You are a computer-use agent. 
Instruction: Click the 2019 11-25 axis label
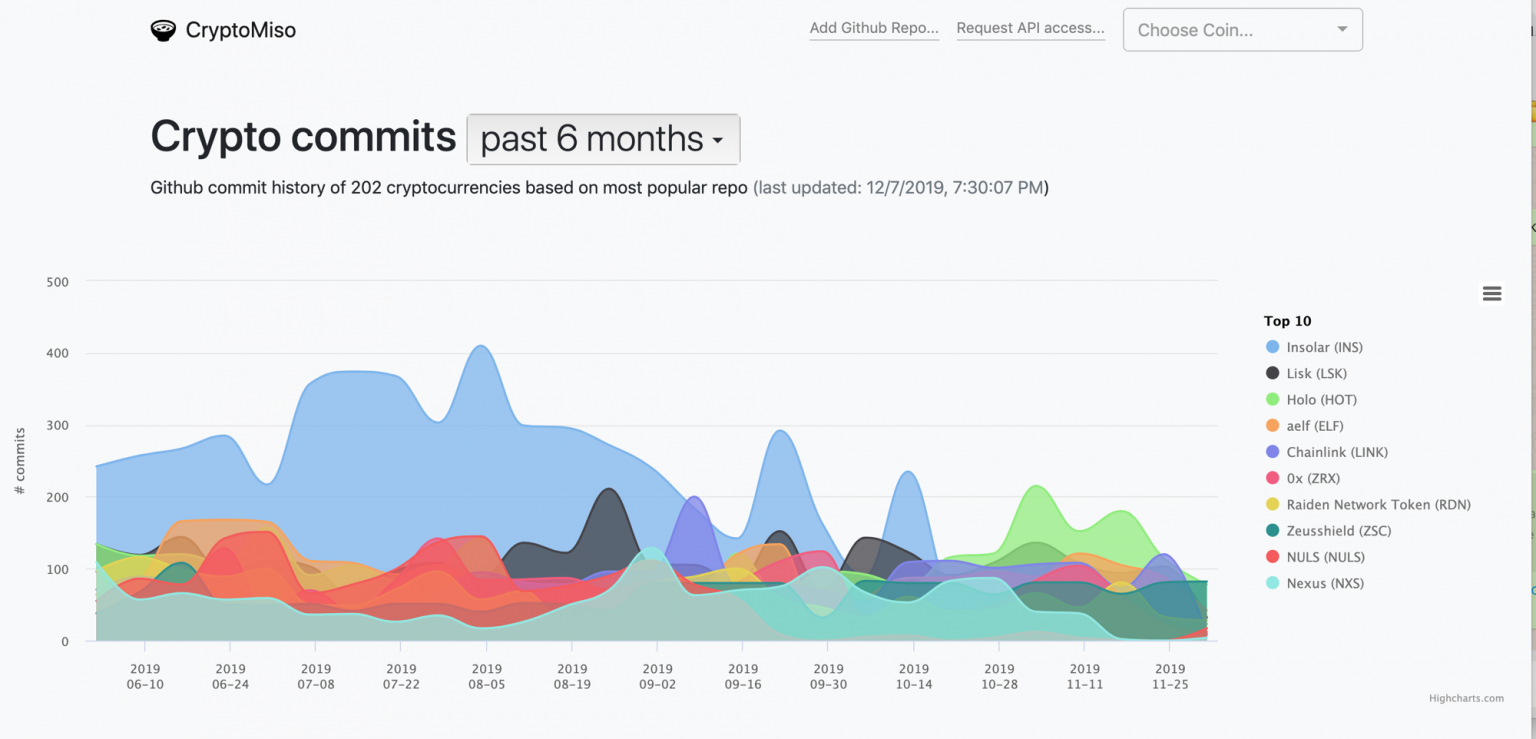coord(1170,676)
